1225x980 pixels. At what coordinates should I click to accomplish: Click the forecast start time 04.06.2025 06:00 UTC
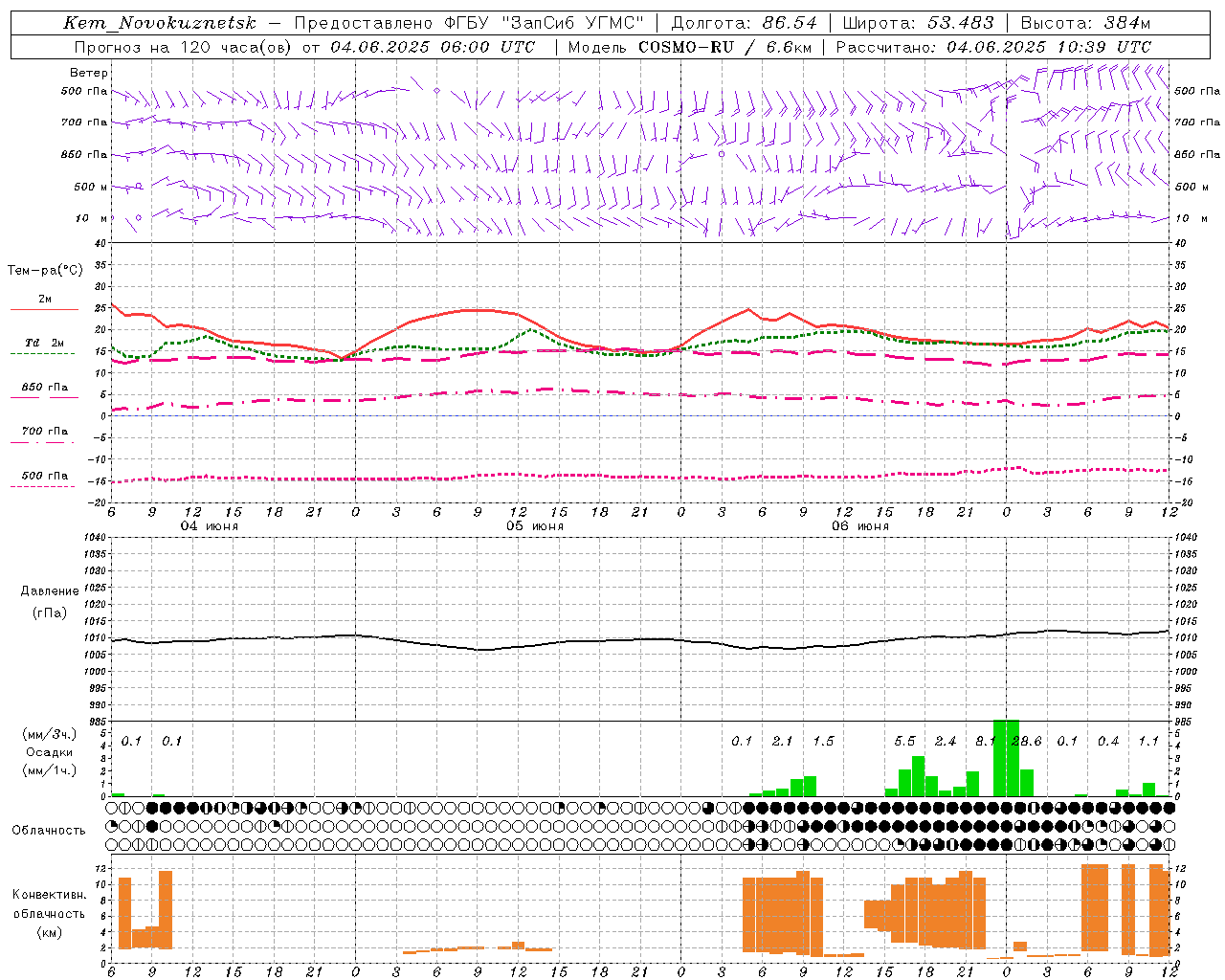click(x=433, y=47)
